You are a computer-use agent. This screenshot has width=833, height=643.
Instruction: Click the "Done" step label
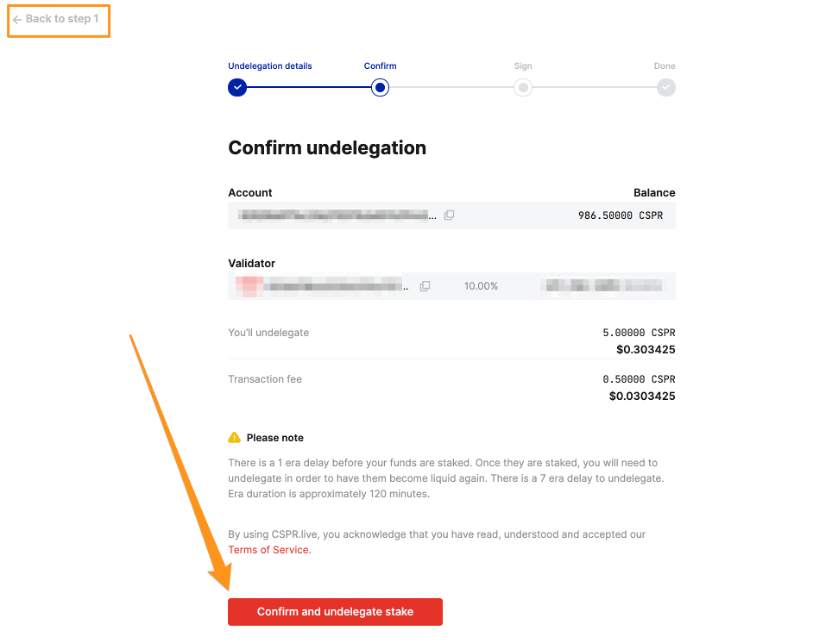pos(665,66)
